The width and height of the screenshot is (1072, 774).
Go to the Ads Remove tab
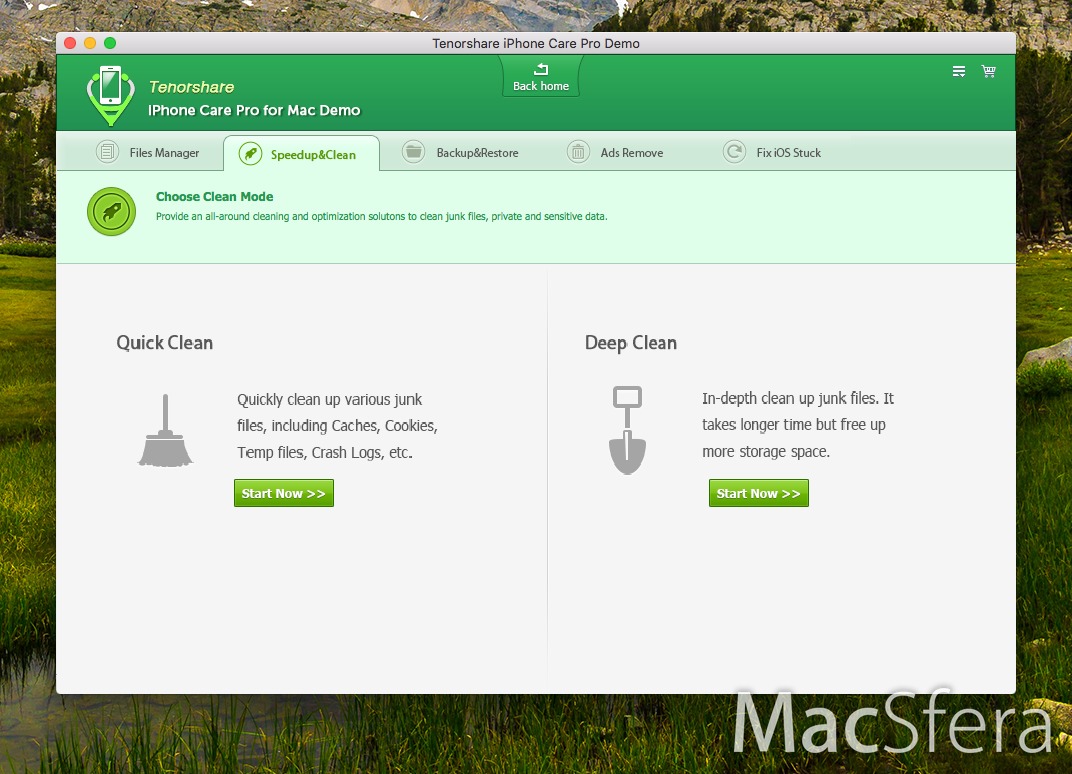(615, 152)
